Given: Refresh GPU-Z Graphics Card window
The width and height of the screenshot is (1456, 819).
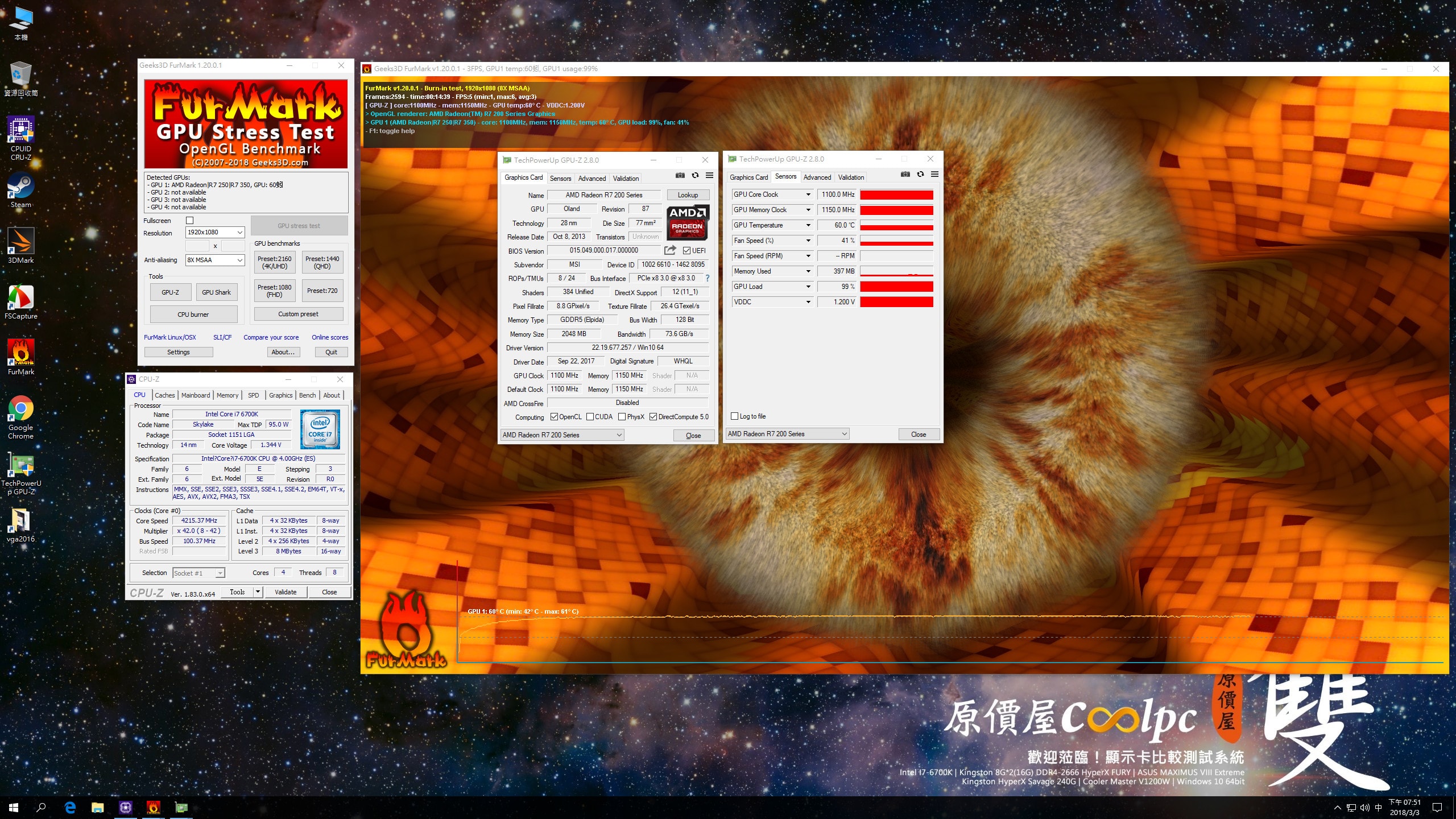Looking at the screenshot, I should coord(695,175).
